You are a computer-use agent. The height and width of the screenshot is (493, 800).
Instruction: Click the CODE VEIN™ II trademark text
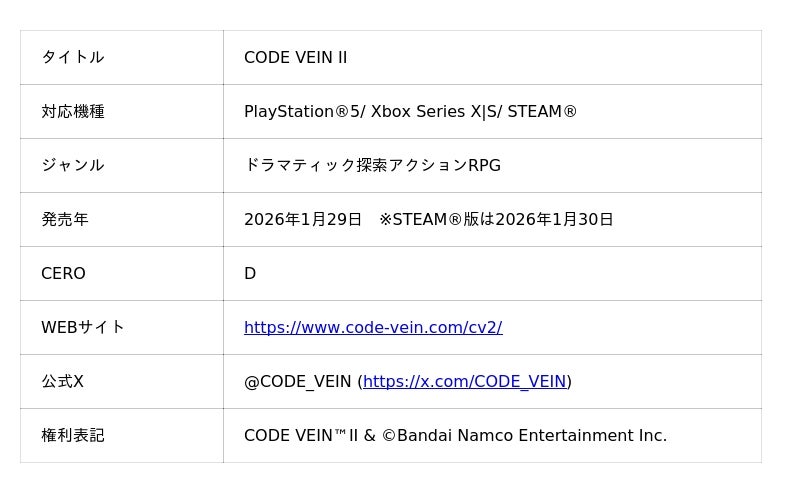tap(300, 436)
